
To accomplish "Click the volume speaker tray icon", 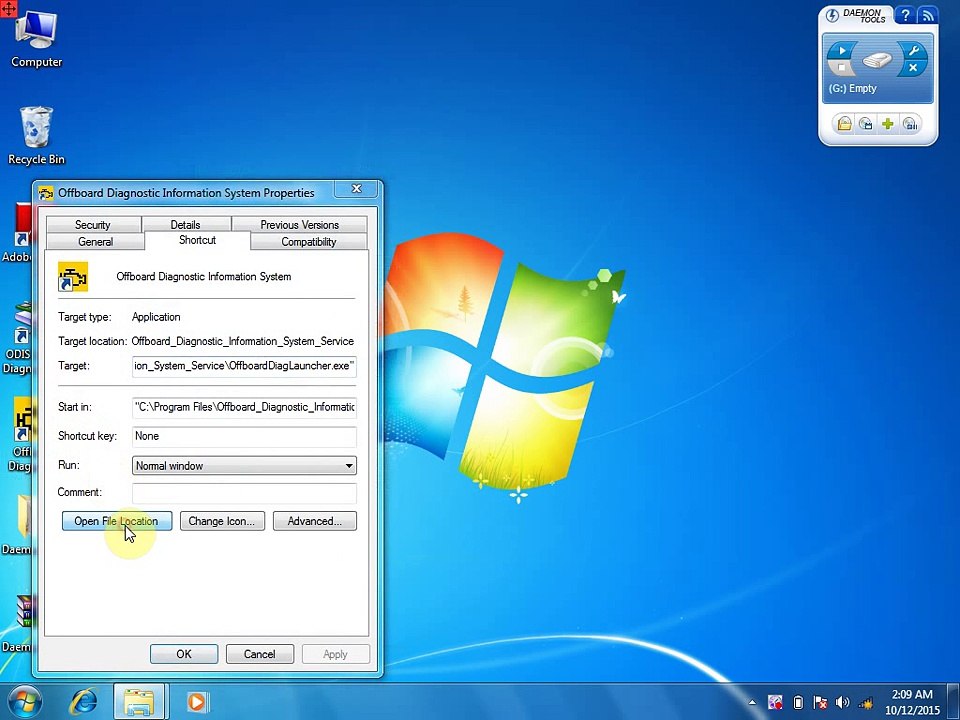I will coord(842,702).
